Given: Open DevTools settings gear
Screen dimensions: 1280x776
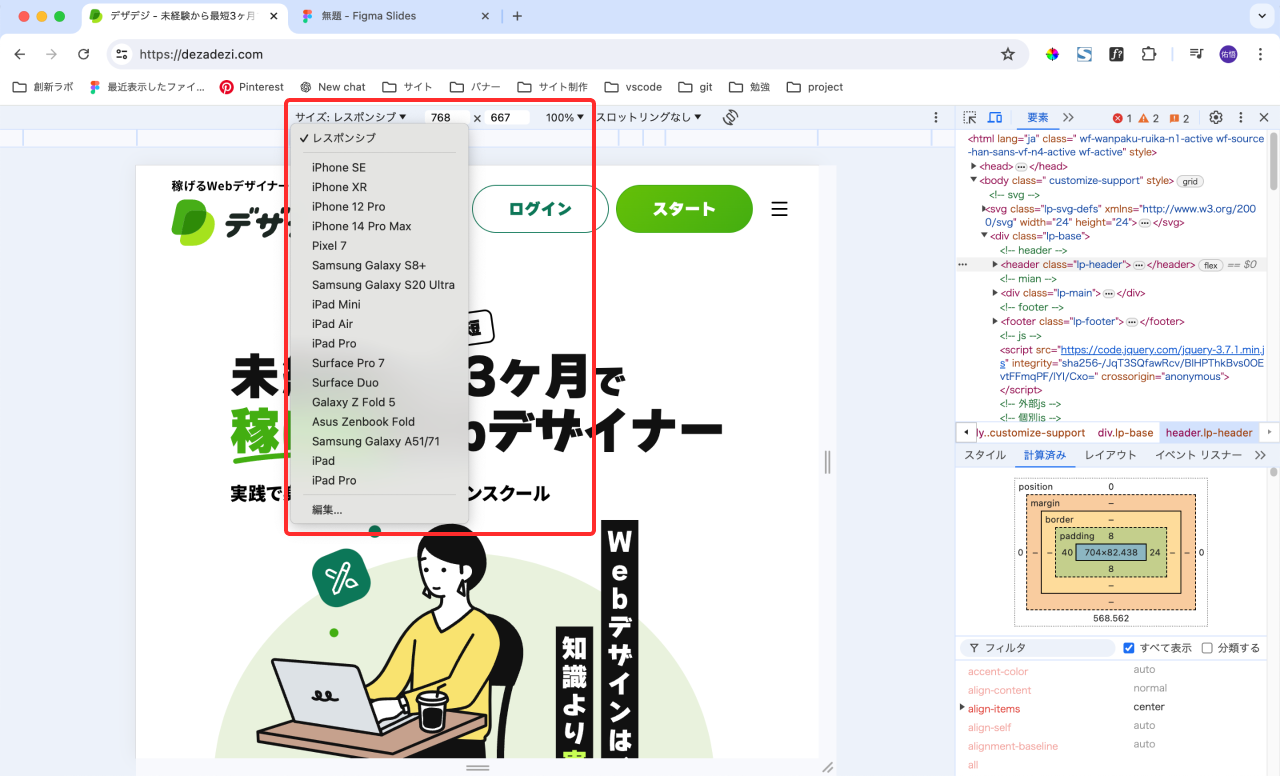Looking at the screenshot, I should pos(1216,117).
